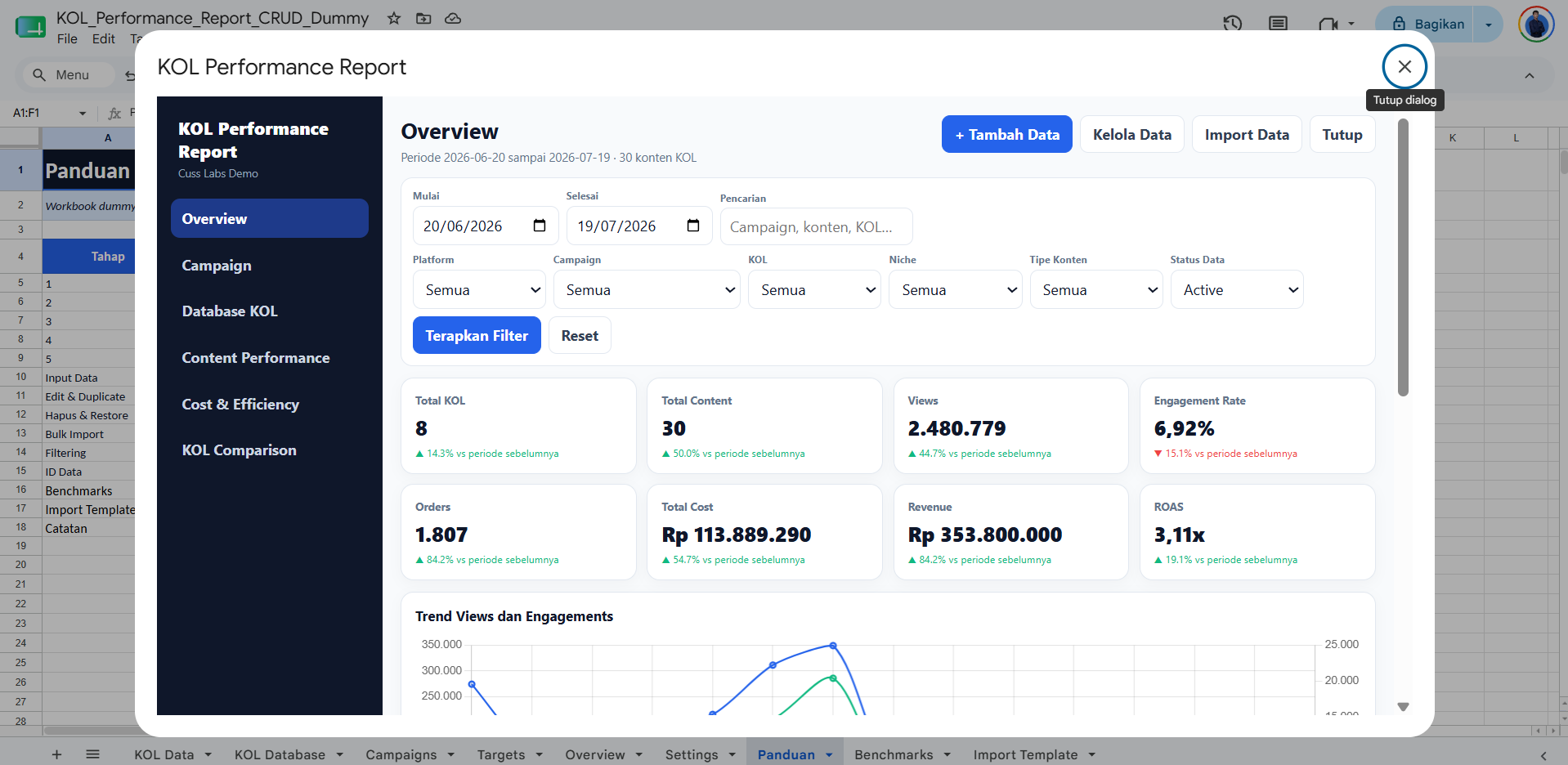The height and width of the screenshot is (765, 1568).
Task: Open the all sheets list icon
Action: click(92, 754)
